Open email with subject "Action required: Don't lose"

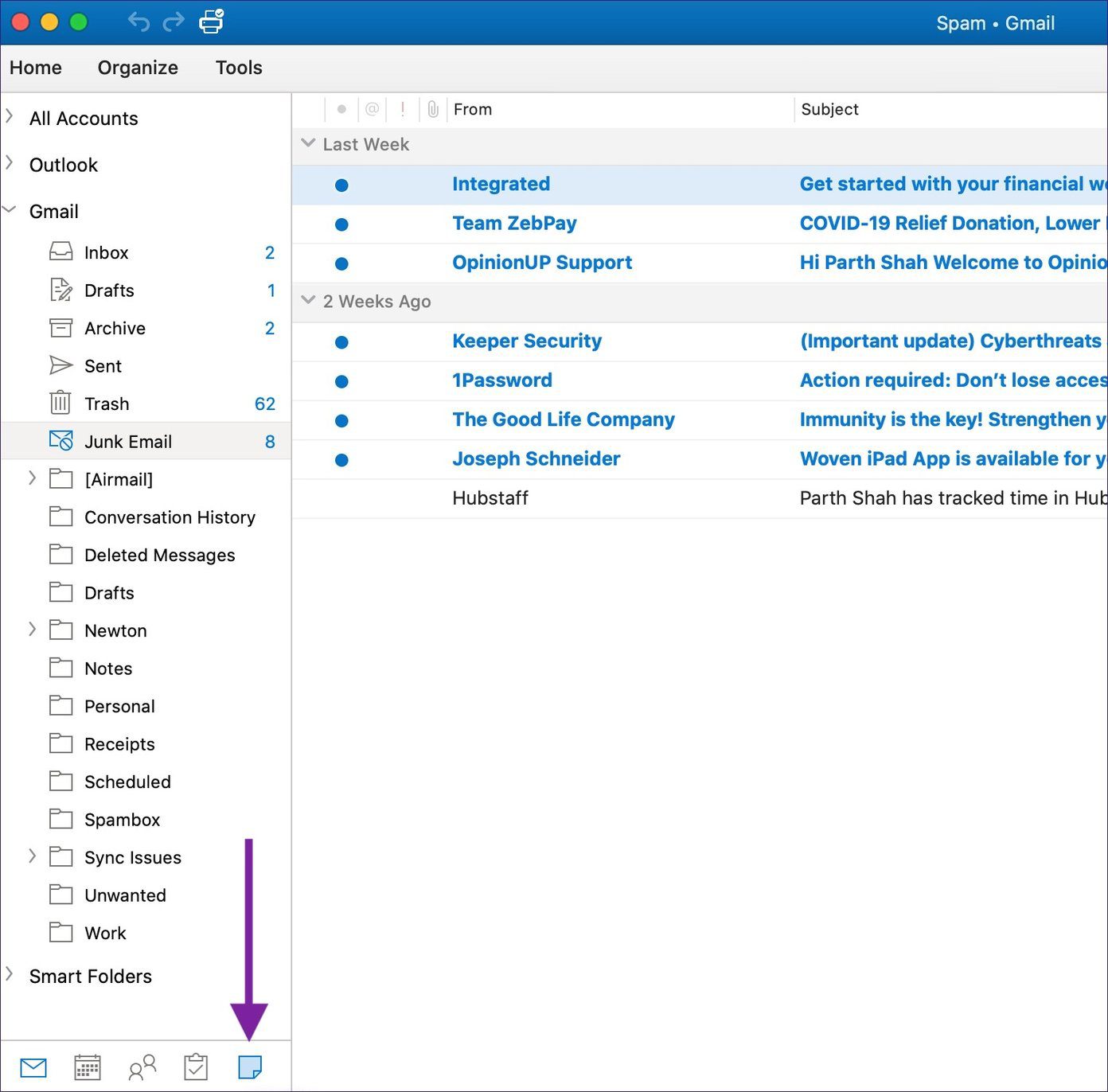point(700,380)
